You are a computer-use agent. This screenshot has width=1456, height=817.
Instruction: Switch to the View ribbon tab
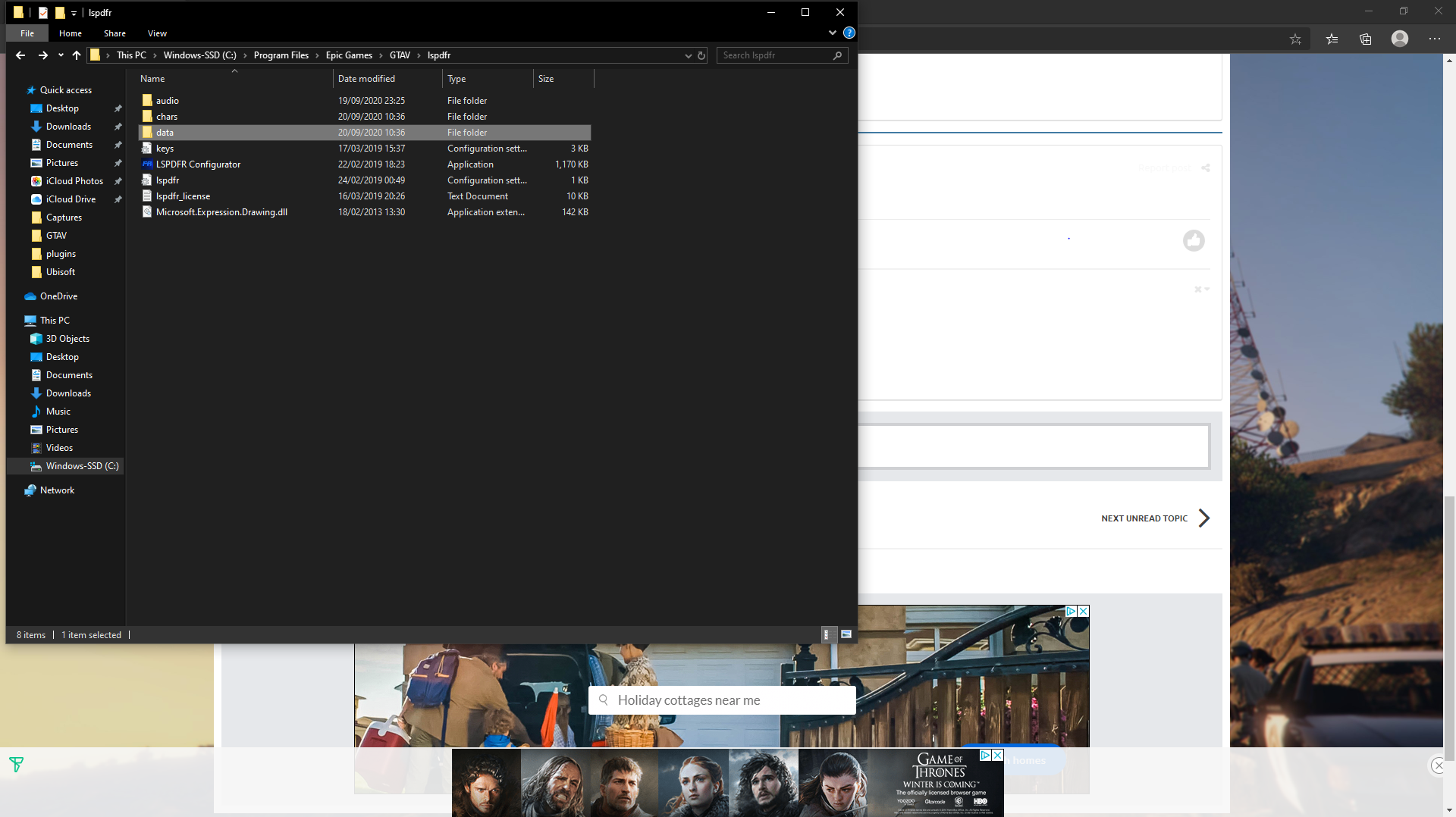[157, 33]
